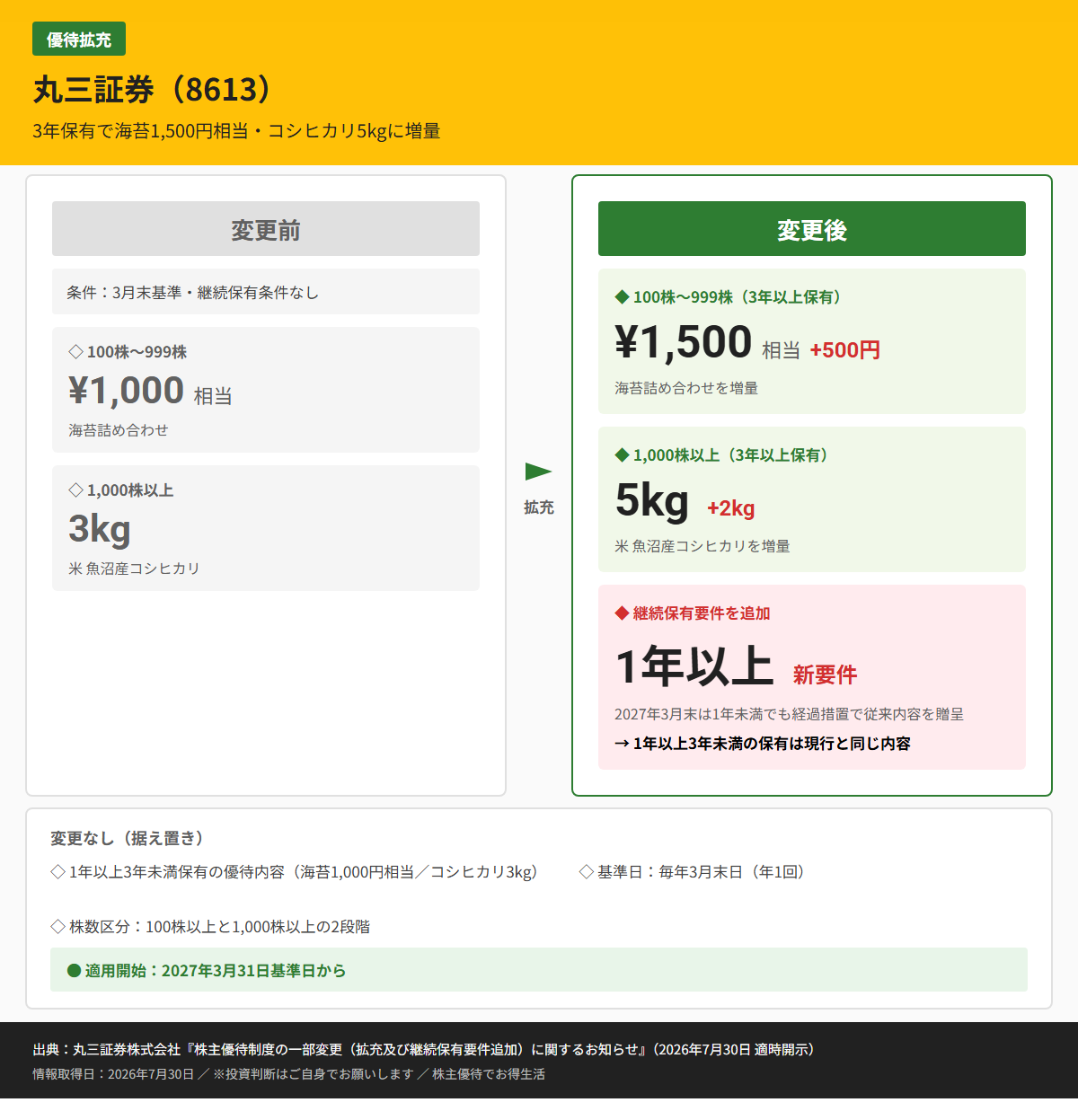This screenshot has width=1078, height=1120.
Task: Click the 1年以上 large text
Action: point(694,666)
